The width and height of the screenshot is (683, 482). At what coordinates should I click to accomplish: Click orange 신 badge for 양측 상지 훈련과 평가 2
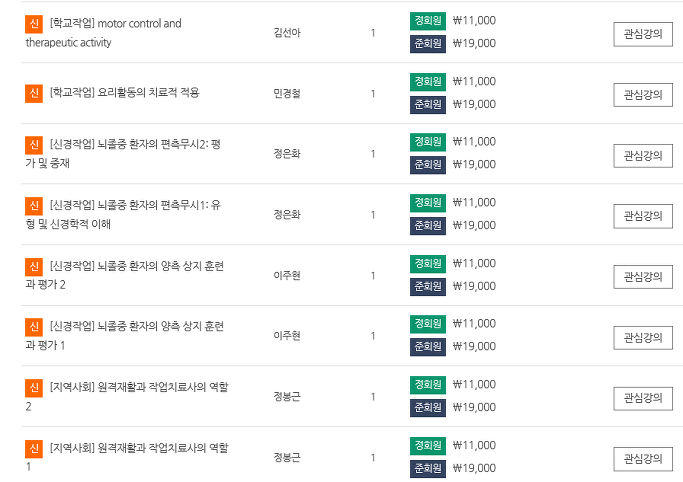[x=34, y=266]
